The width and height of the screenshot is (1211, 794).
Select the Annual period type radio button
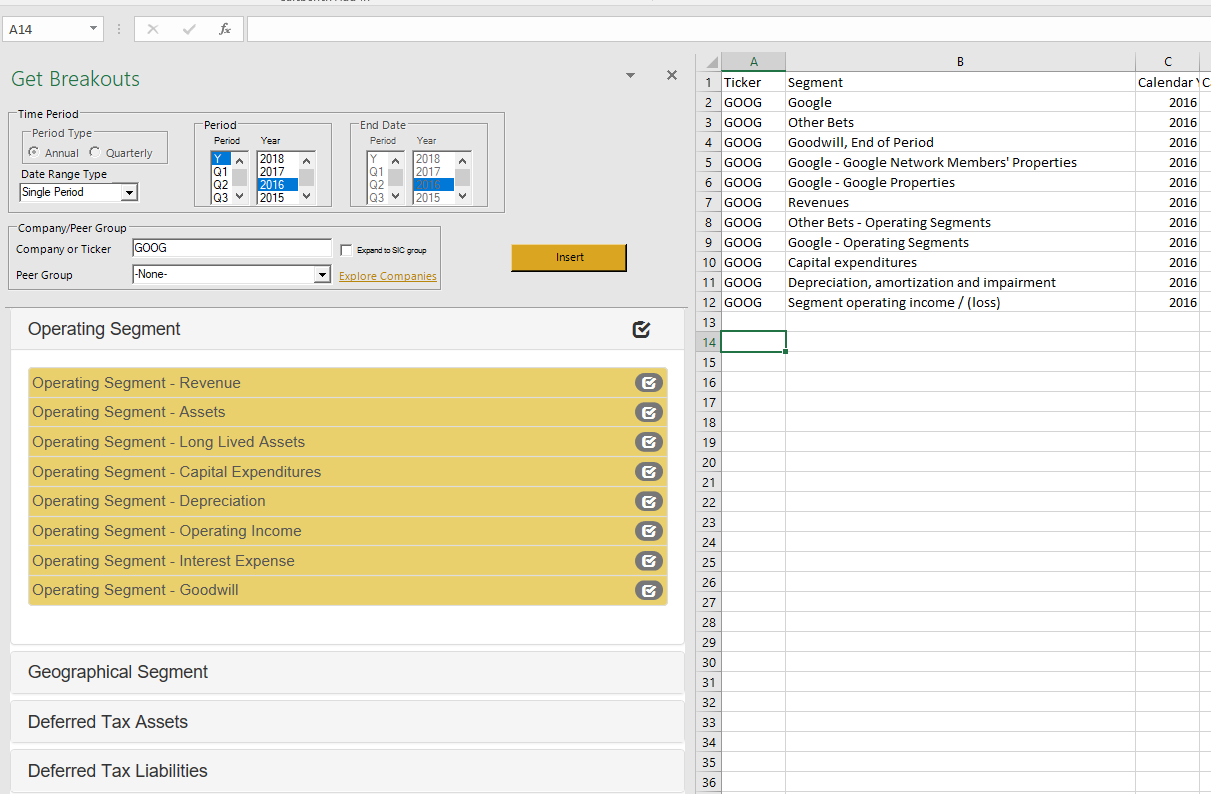(x=34, y=153)
